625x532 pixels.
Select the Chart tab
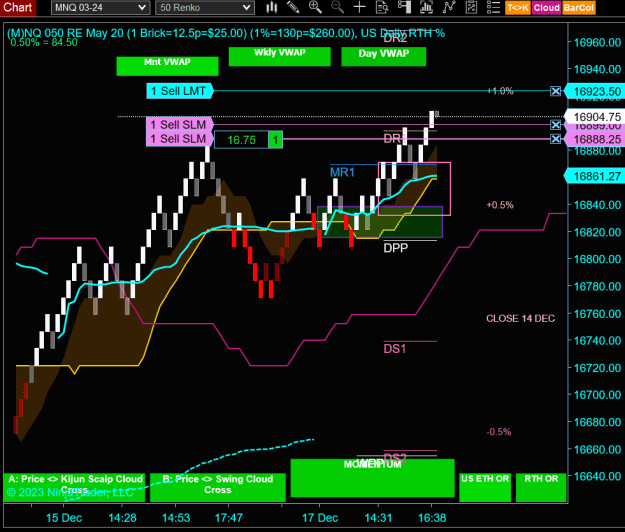18,8
